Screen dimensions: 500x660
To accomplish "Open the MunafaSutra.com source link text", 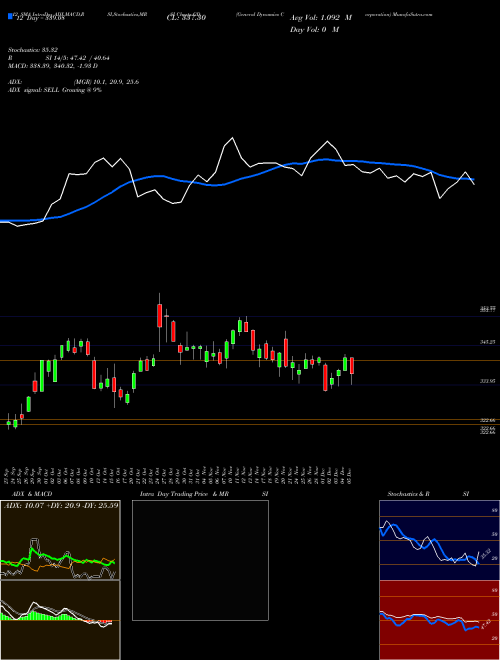I will click(412, 14).
